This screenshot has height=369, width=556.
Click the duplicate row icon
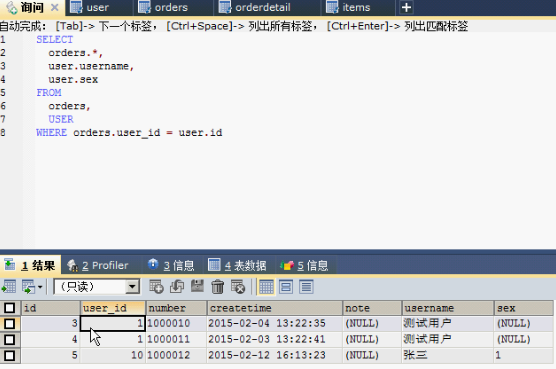pyautogui.click(x=177, y=287)
